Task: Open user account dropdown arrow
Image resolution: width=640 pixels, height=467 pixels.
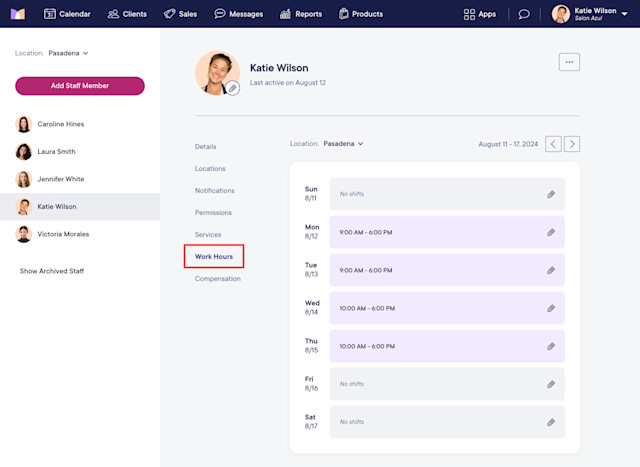Action: click(624, 14)
